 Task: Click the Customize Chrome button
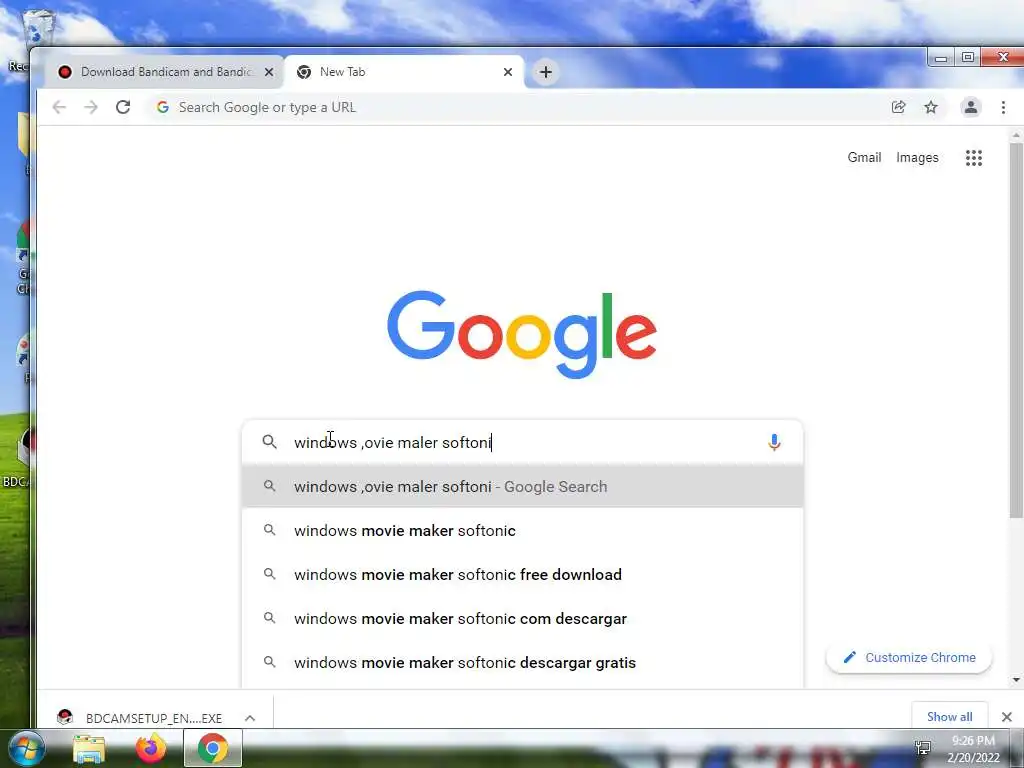[909, 658]
